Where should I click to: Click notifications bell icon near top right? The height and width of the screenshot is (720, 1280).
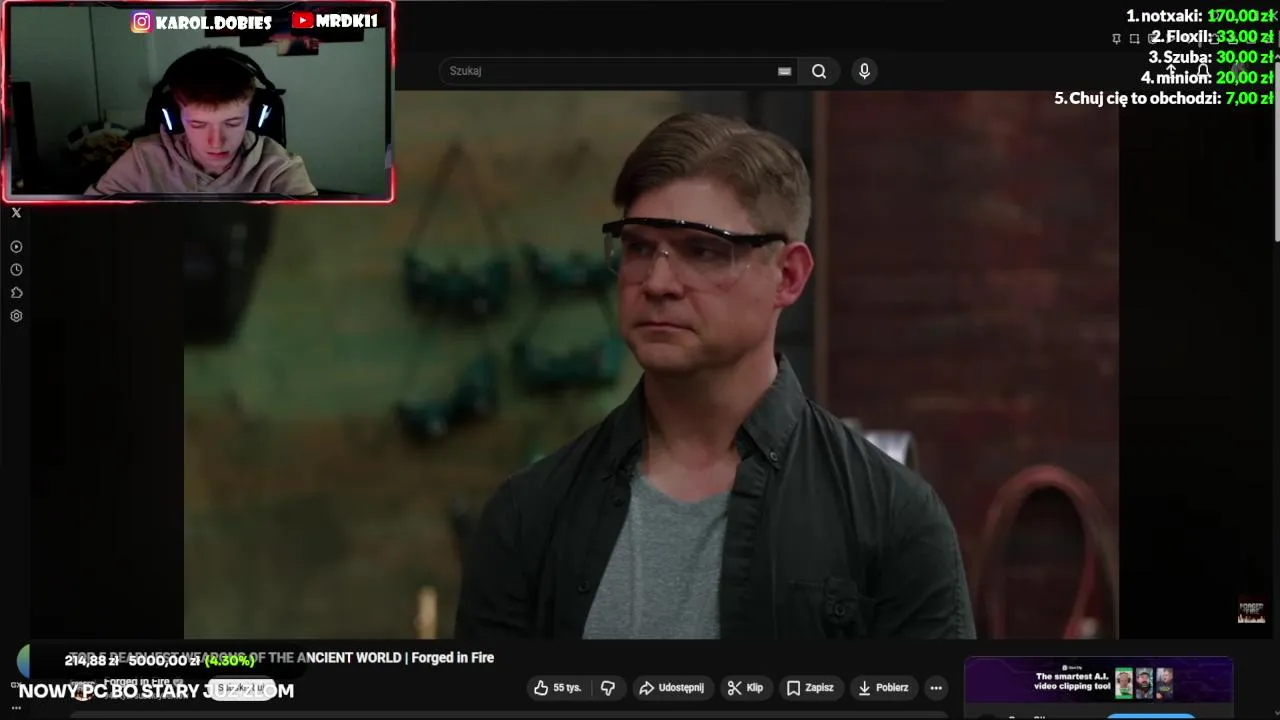click(1204, 71)
